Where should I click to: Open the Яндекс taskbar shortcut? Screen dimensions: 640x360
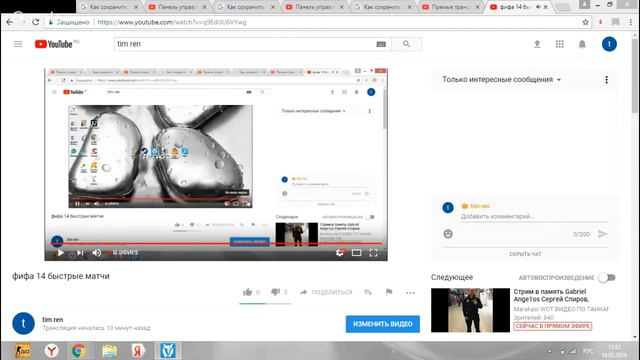pyautogui.click(x=138, y=351)
